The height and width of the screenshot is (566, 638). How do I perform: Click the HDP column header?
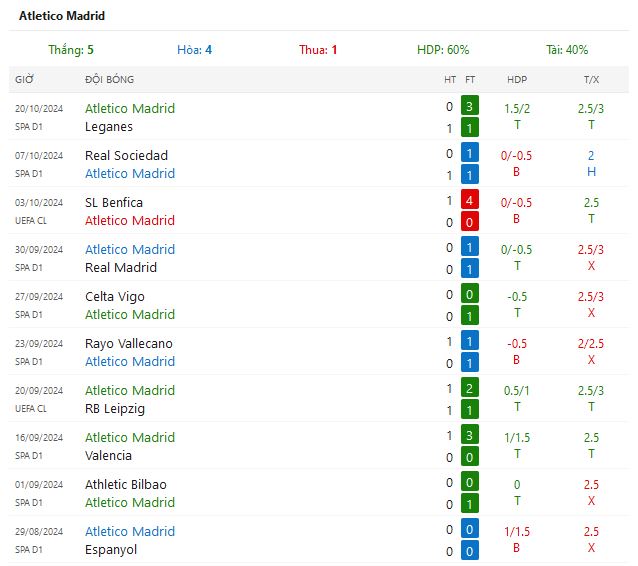[x=517, y=80]
